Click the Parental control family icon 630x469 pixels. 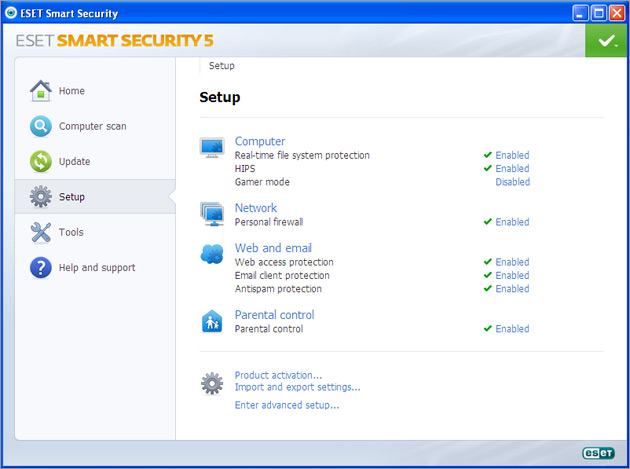[x=212, y=321]
